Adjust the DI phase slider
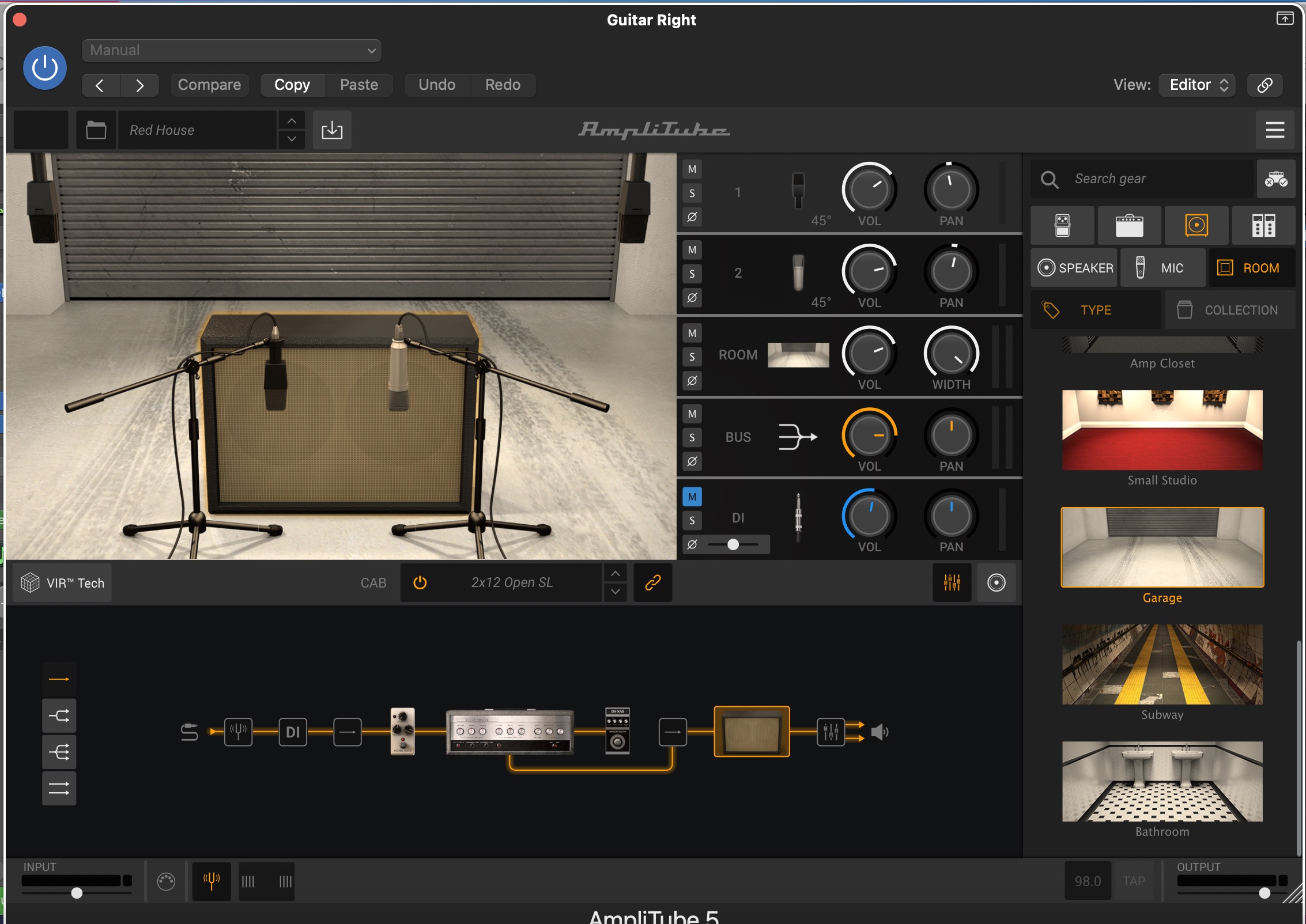 [x=734, y=544]
